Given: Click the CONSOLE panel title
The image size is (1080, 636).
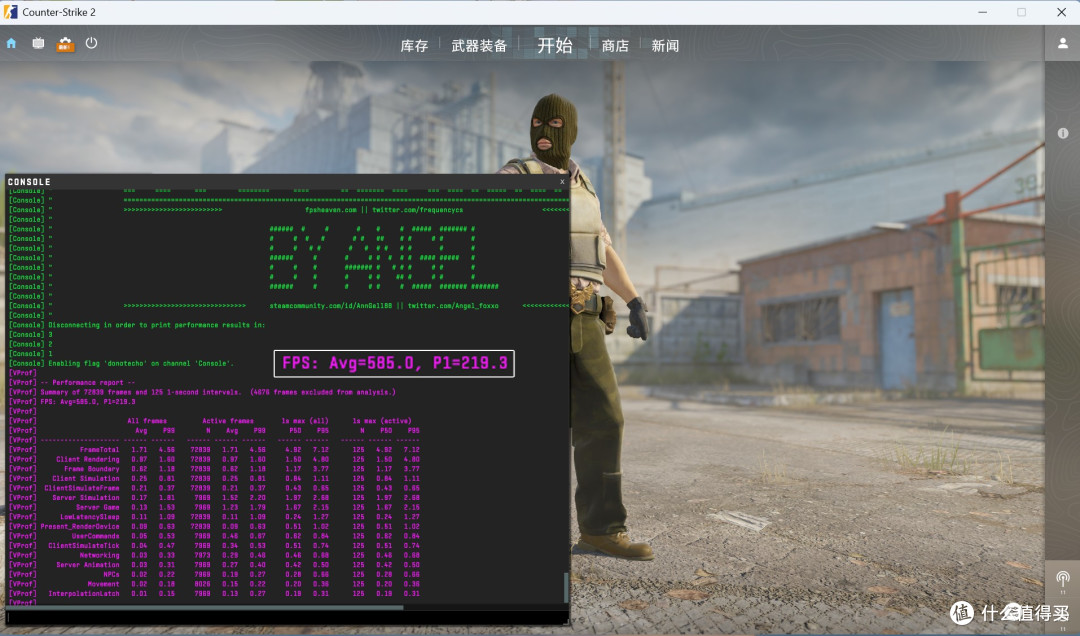Looking at the screenshot, I should 29,182.
